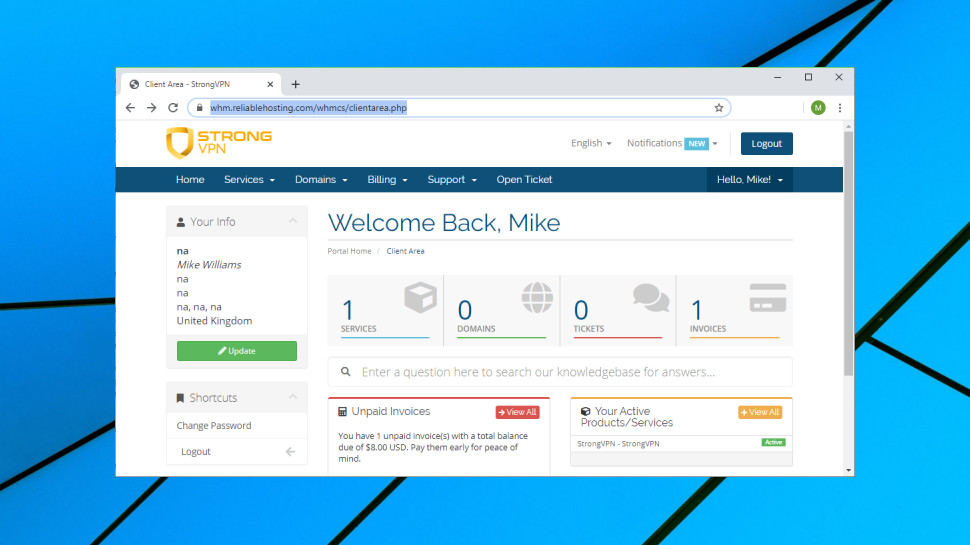Click the Unpaid Invoices calculator icon

pos(342,411)
